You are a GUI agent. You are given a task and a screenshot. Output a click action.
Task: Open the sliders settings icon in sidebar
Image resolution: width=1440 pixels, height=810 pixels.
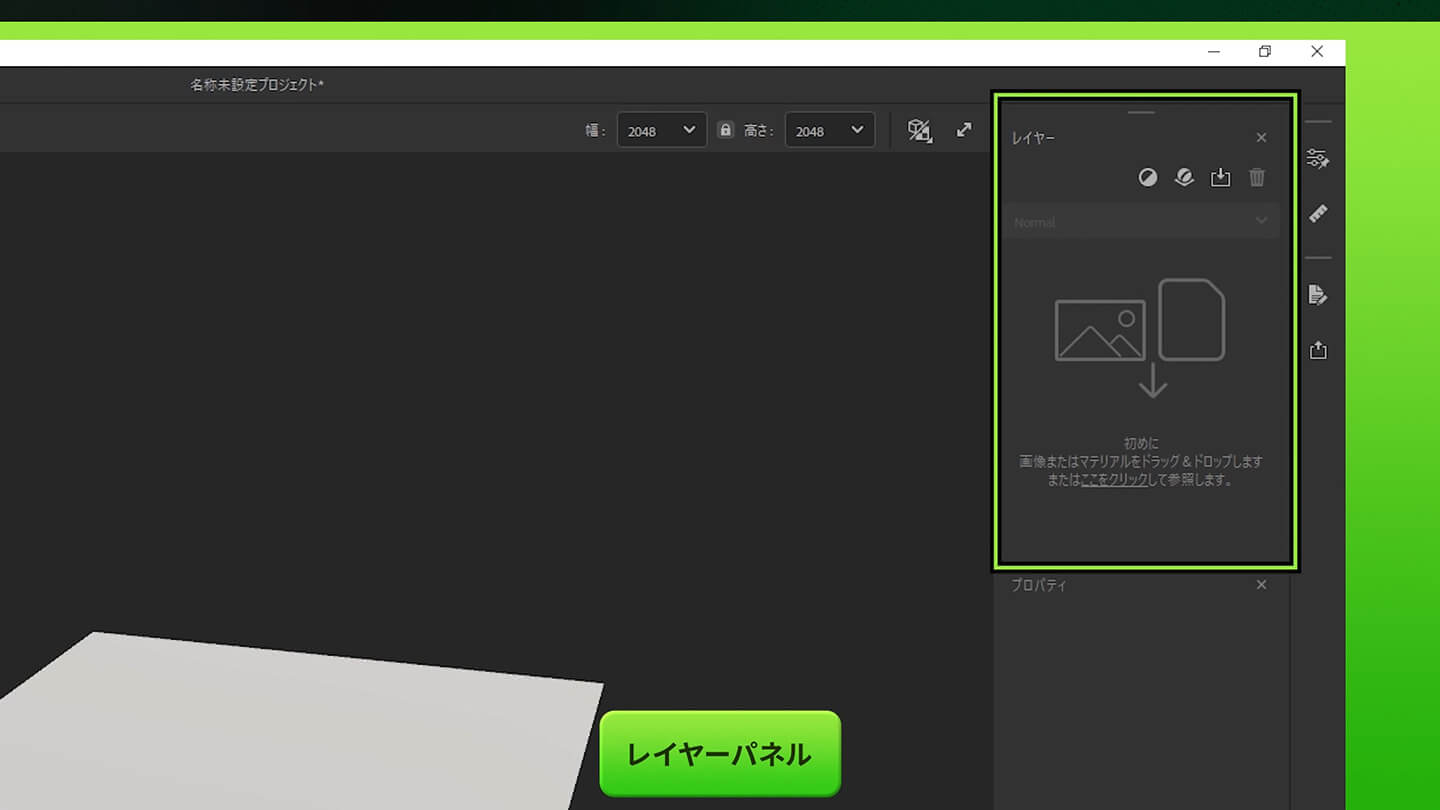1318,158
